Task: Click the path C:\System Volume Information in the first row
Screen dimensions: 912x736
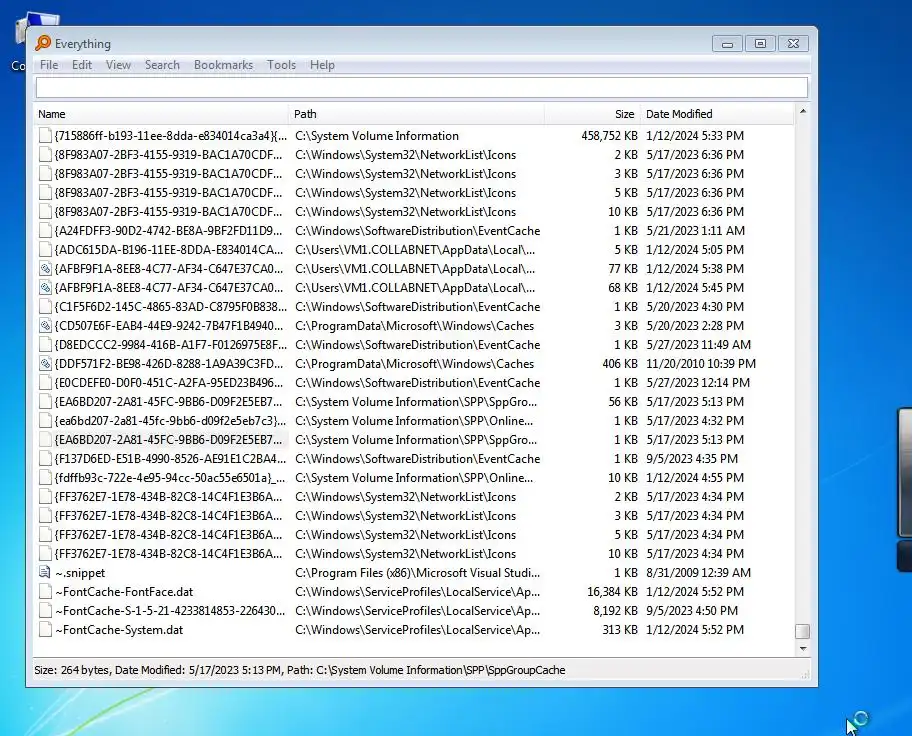Action: (x=377, y=136)
